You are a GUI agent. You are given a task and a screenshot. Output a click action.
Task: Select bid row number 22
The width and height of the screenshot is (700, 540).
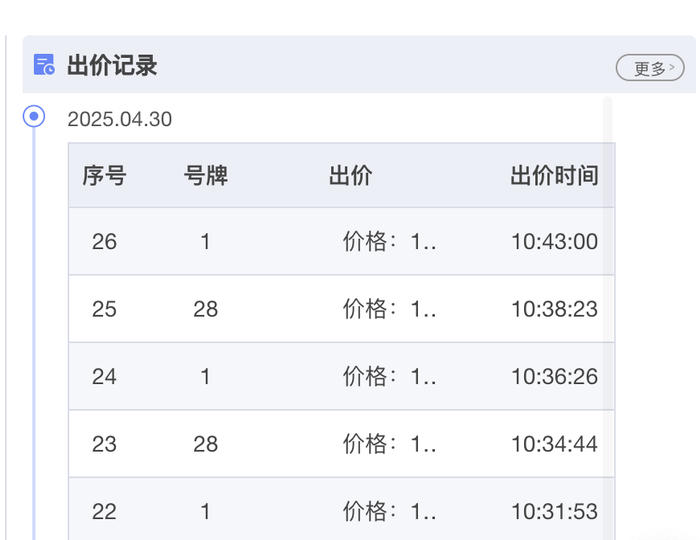point(104,512)
